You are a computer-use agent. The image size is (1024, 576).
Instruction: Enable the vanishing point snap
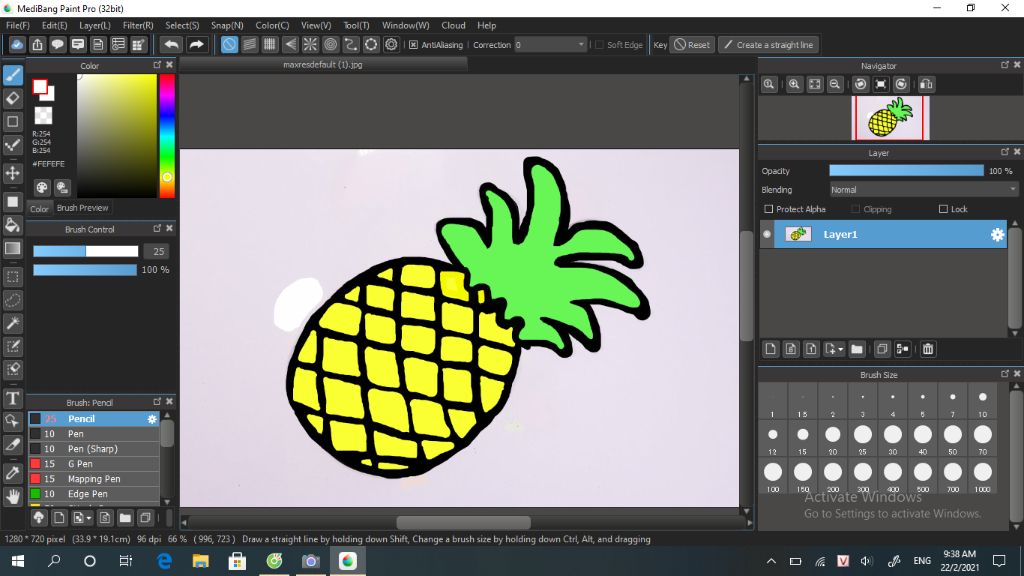click(x=290, y=44)
